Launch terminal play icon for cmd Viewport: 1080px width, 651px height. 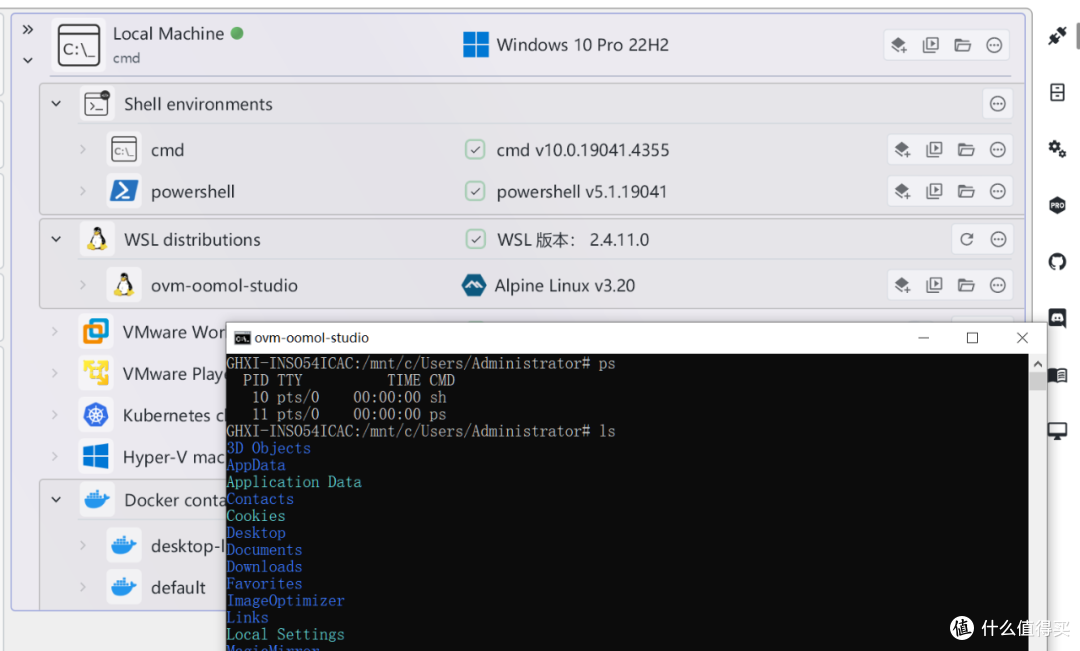[934, 149]
